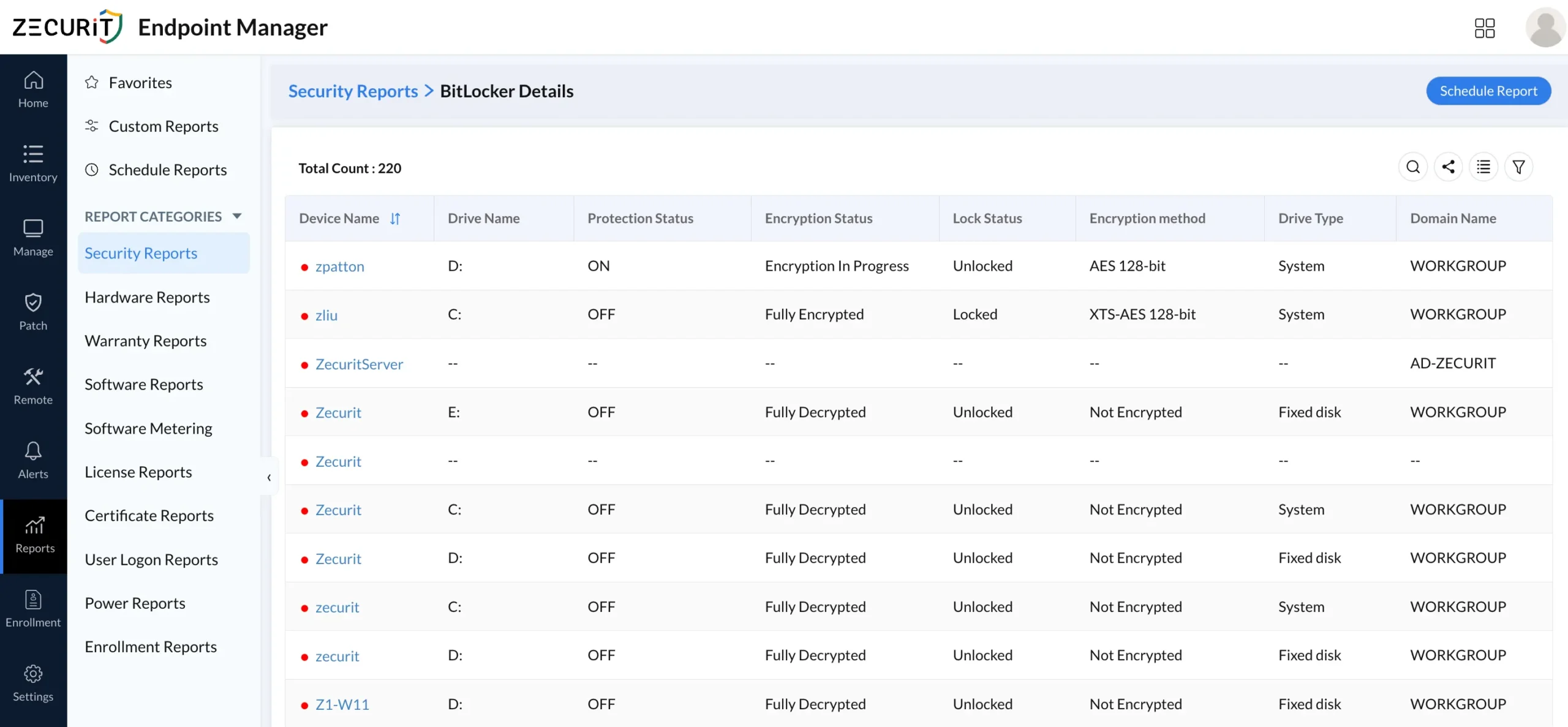Click the search icon above table
The width and height of the screenshot is (1568, 727).
(x=1413, y=167)
